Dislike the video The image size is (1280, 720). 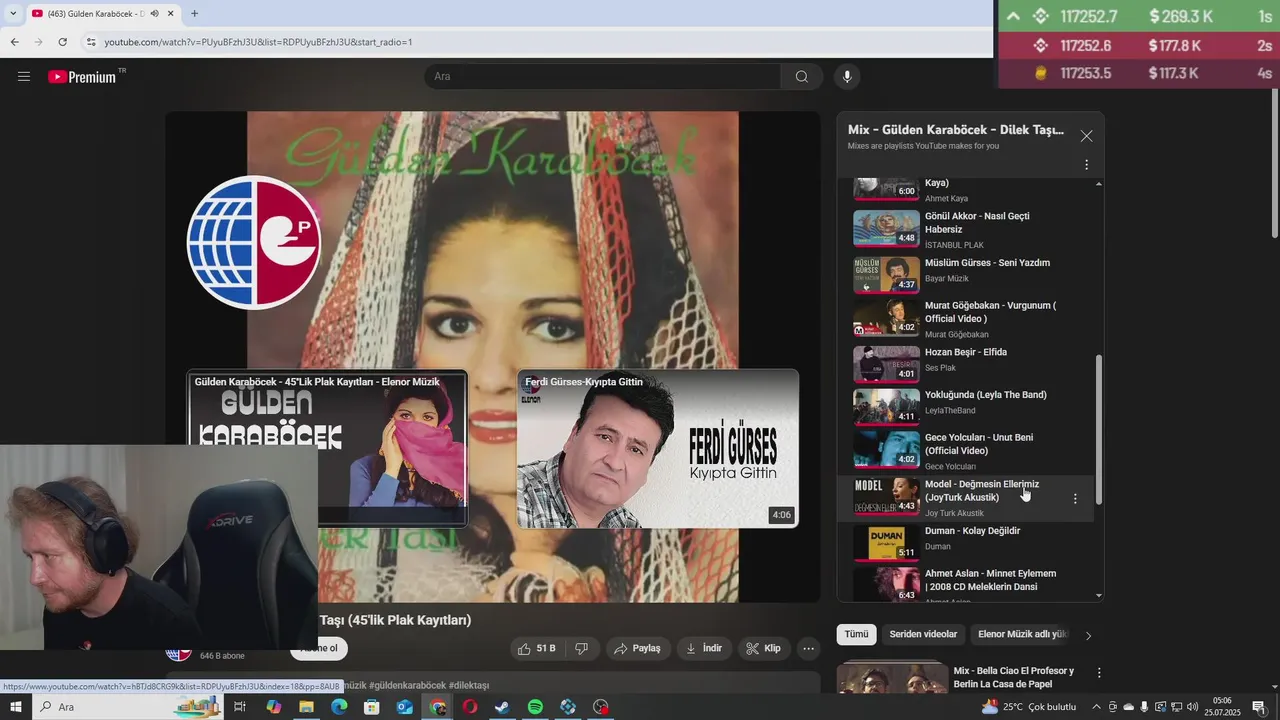(x=581, y=648)
